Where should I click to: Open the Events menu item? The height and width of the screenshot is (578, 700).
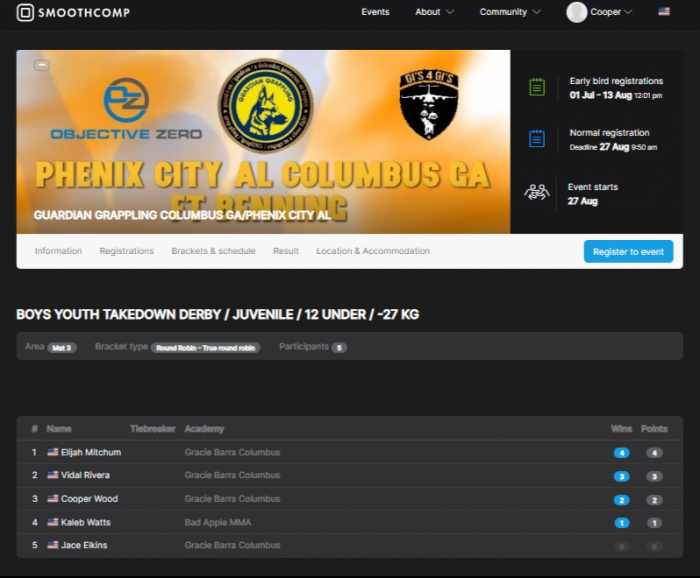[x=375, y=12]
